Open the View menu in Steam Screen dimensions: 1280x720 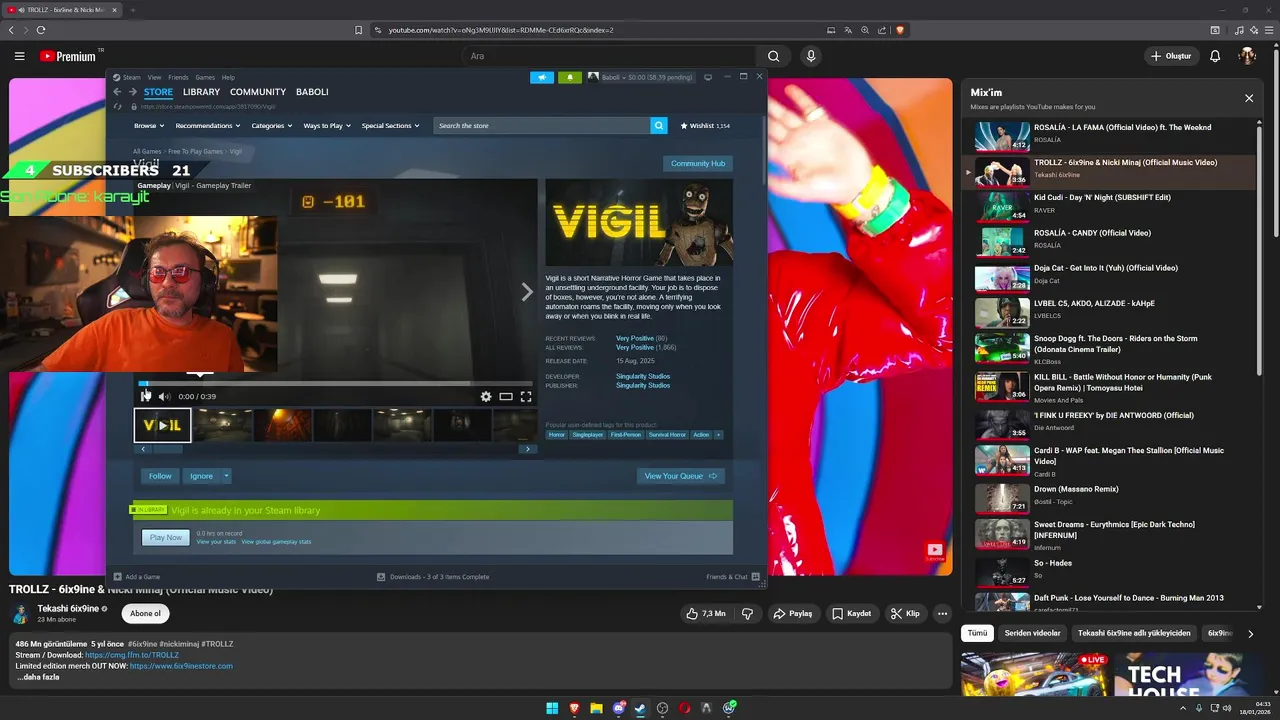tap(154, 77)
